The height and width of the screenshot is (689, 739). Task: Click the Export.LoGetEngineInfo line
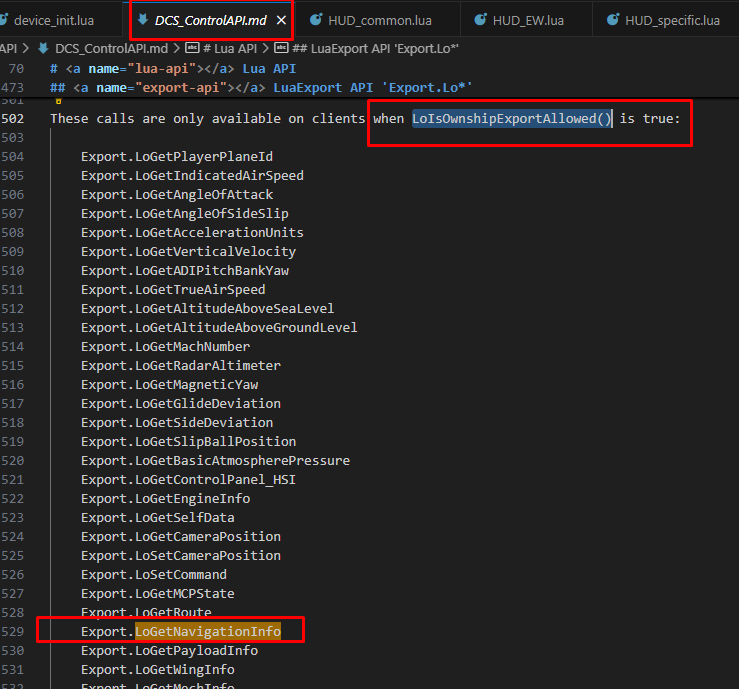click(x=165, y=499)
